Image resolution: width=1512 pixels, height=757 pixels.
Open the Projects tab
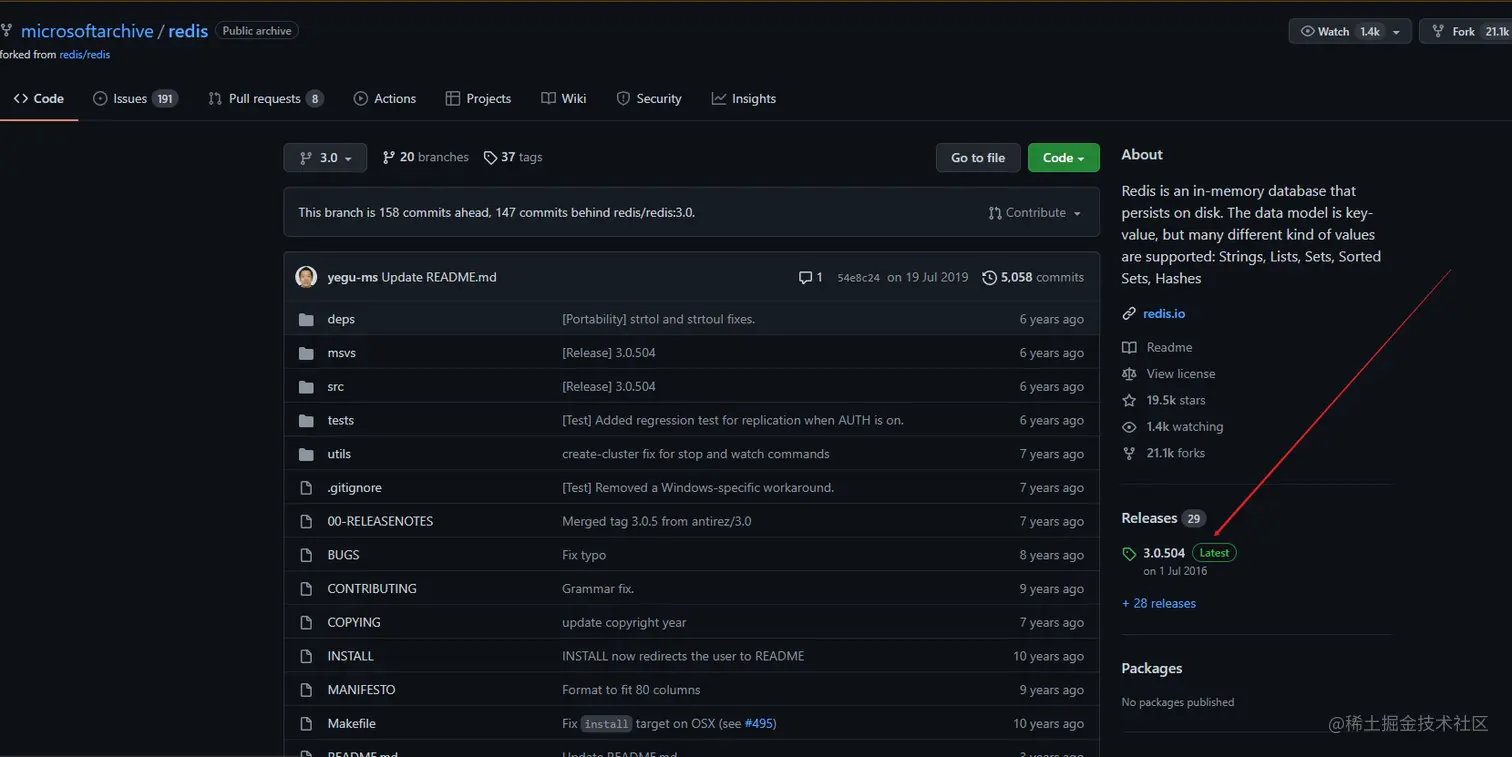478,99
